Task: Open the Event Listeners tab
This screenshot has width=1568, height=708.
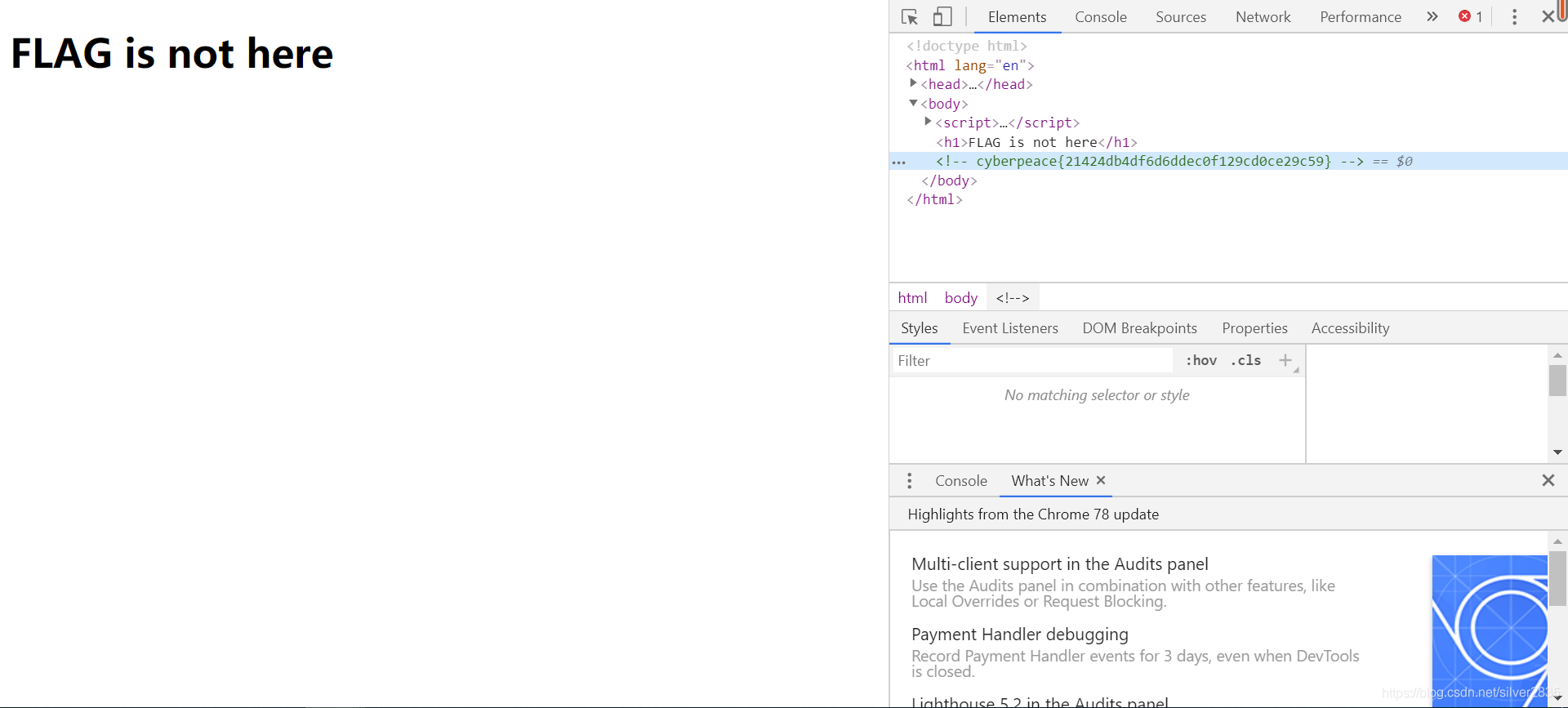Action: click(1009, 328)
